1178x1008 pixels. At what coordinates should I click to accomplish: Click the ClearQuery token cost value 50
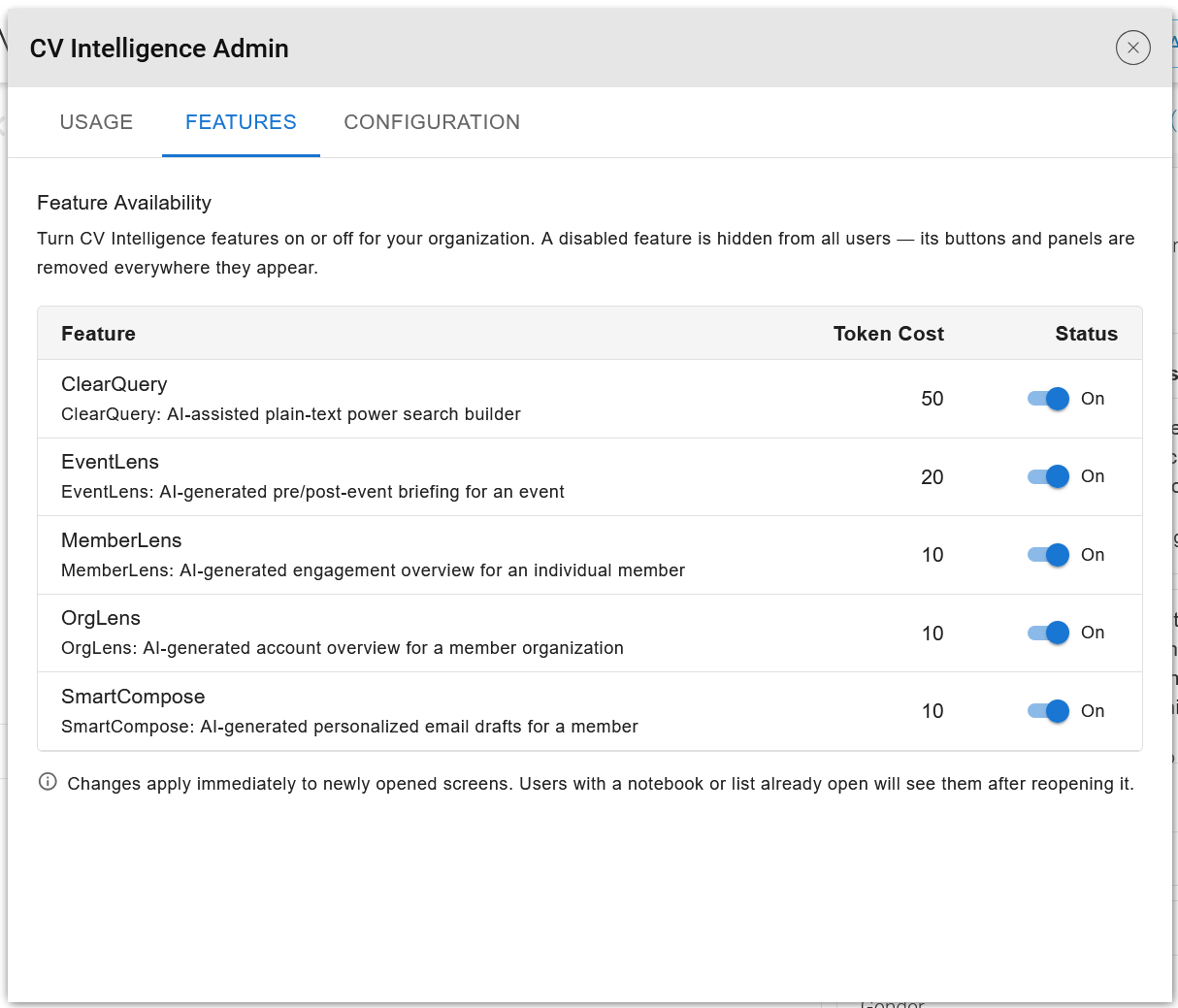[933, 399]
